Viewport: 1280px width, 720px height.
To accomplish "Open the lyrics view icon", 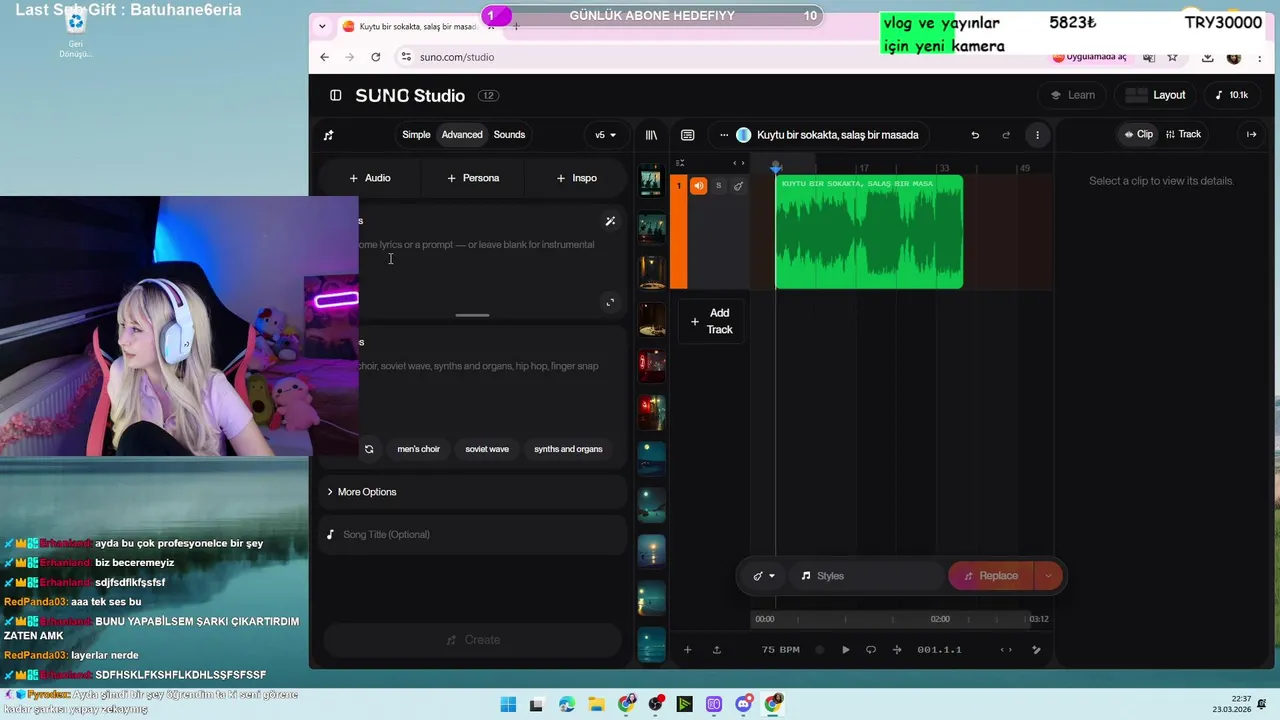I will tap(688, 135).
